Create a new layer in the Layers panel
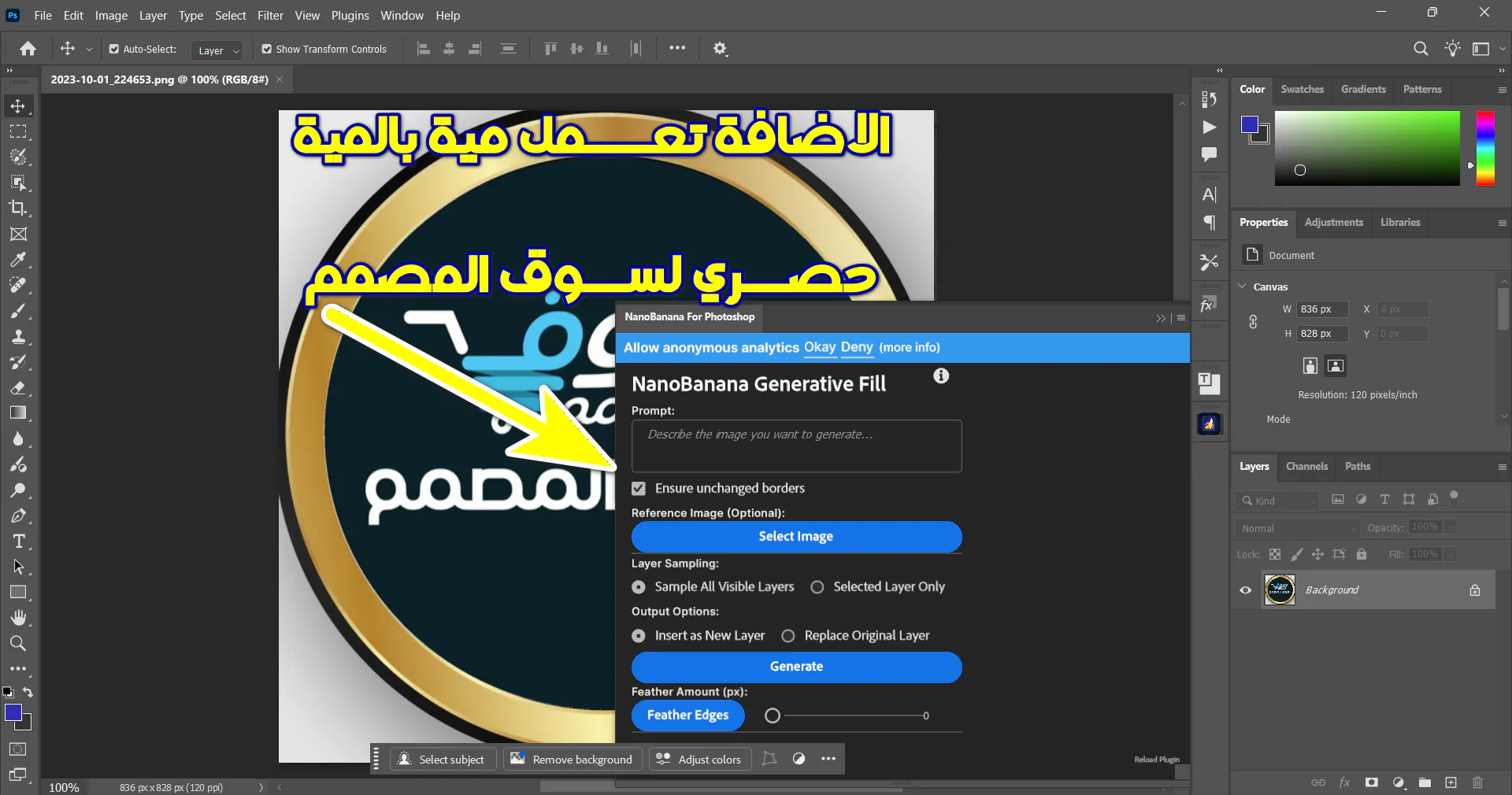 point(1451,782)
